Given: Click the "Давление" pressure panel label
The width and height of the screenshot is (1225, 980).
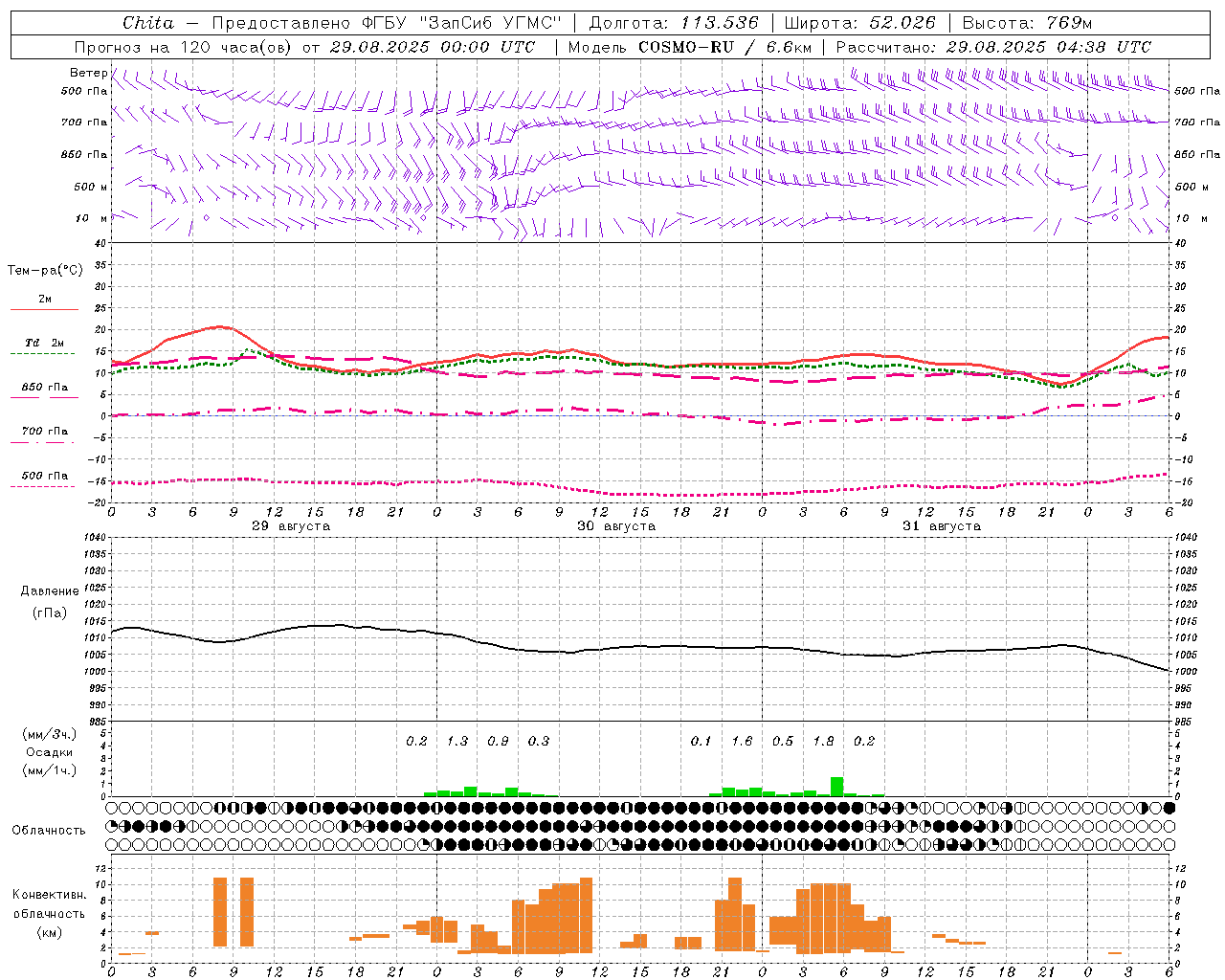Looking at the screenshot, I should [x=50, y=591].
